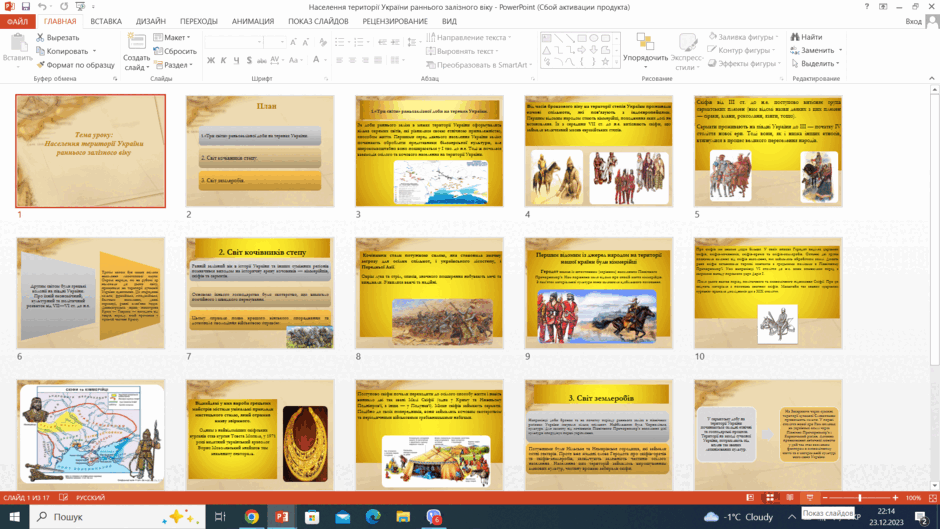Expand the Выделить selection dropdown

coord(815,64)
